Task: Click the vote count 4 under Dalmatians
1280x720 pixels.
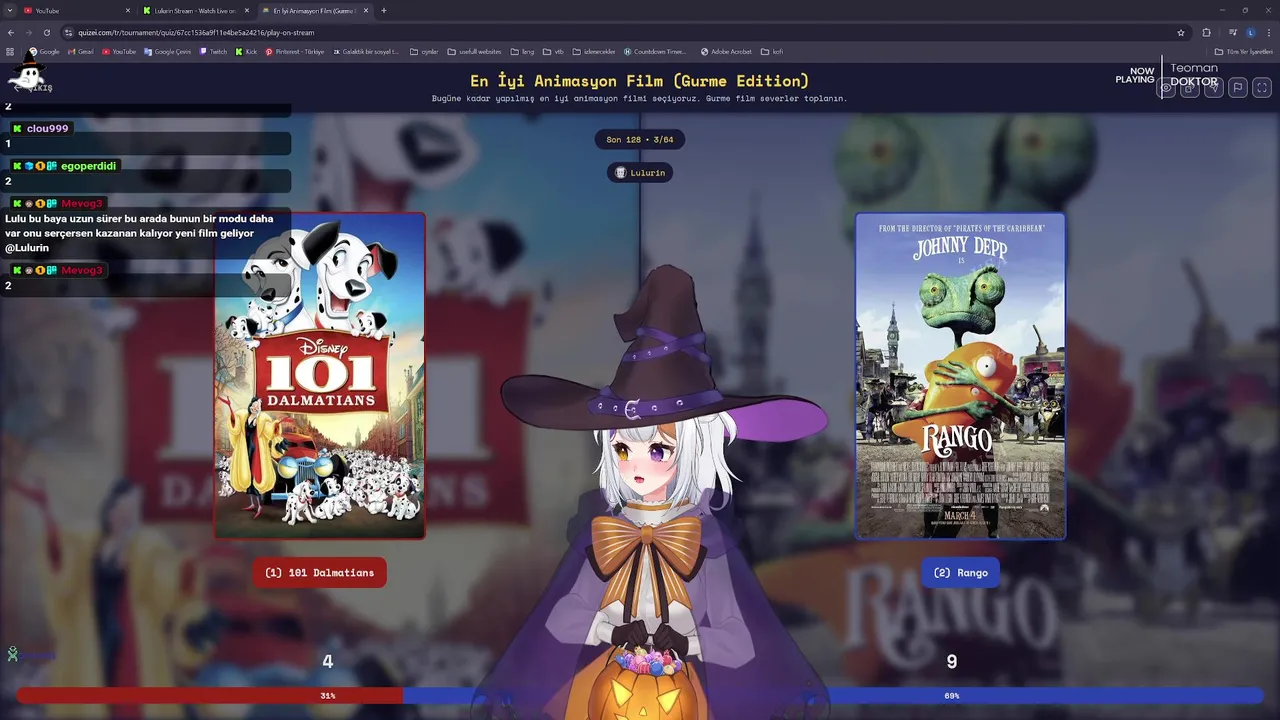Action: (327, 661)
